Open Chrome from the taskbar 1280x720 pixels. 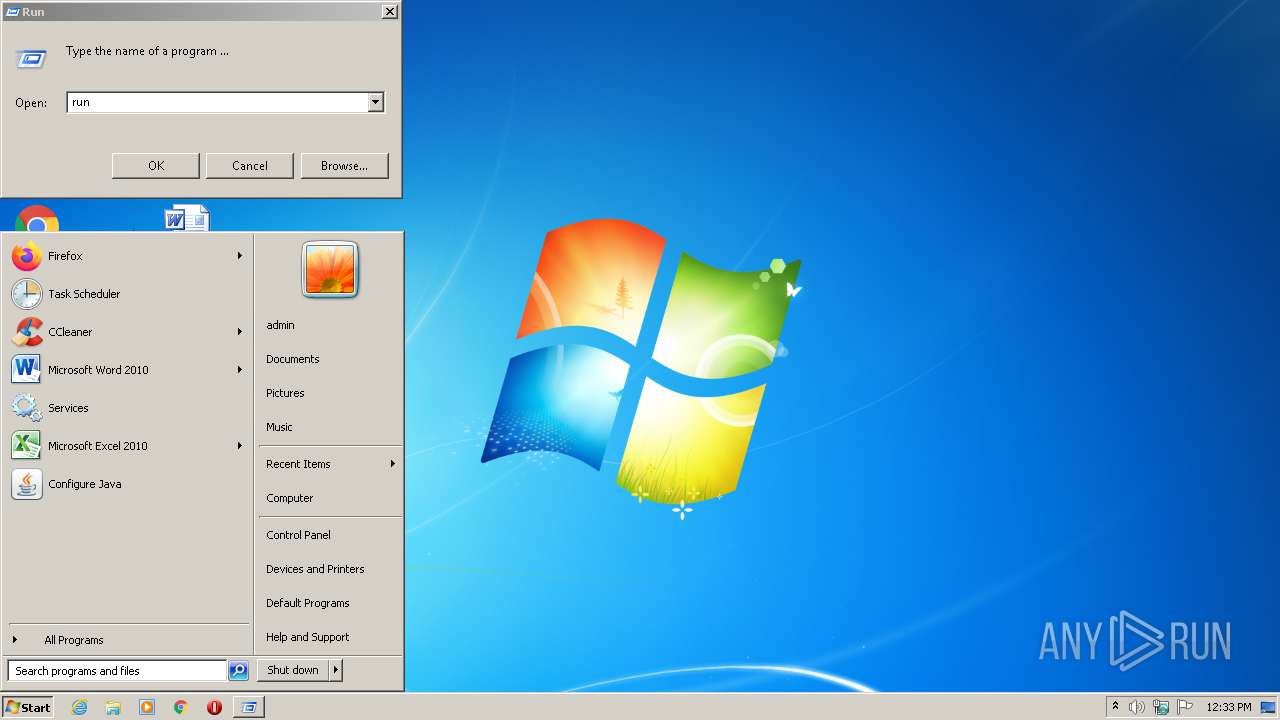181,707
